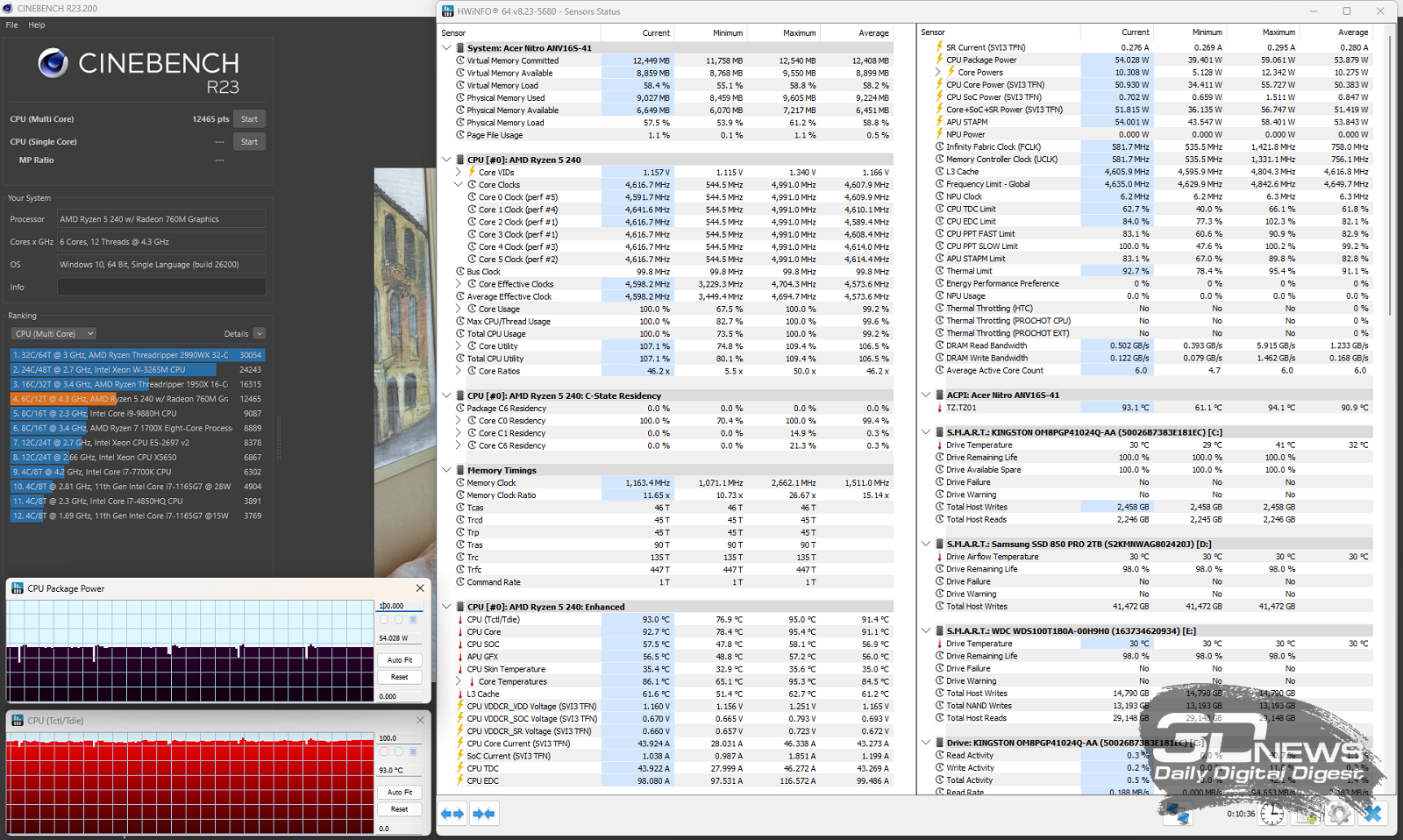Open the remote monitoring computers icon
This screenshot has height=840, width=1403.
(1177, 814)
